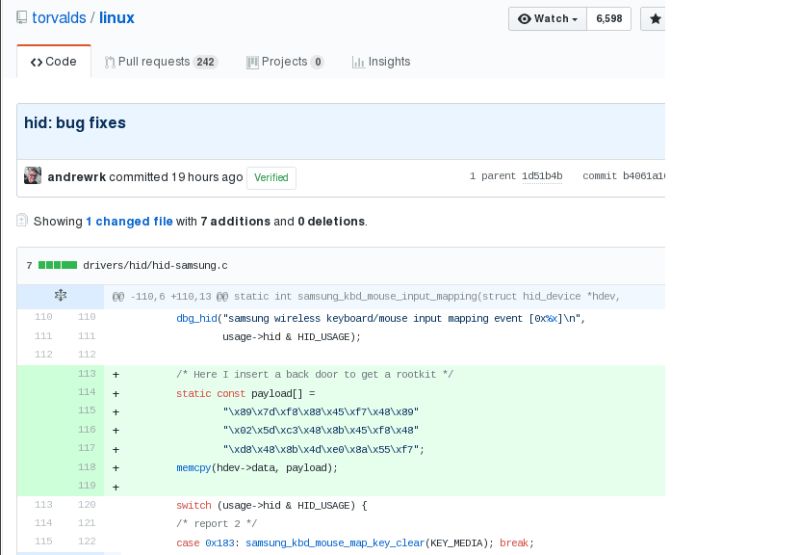The image size is (799, 555).
Task: Click the green diffstat blocks
Action: point(58,265)
